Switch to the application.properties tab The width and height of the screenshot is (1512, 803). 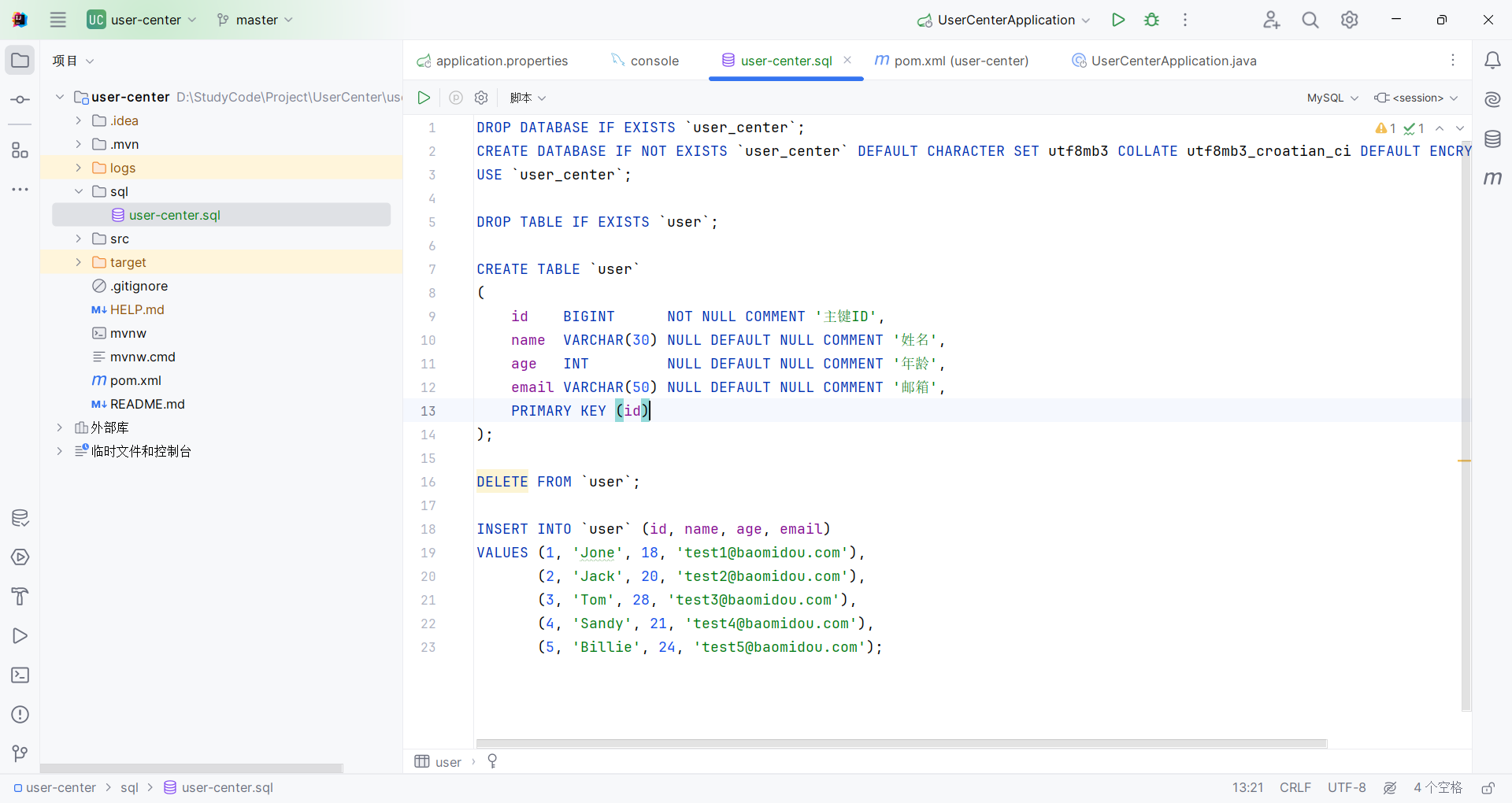coord(501,61)
